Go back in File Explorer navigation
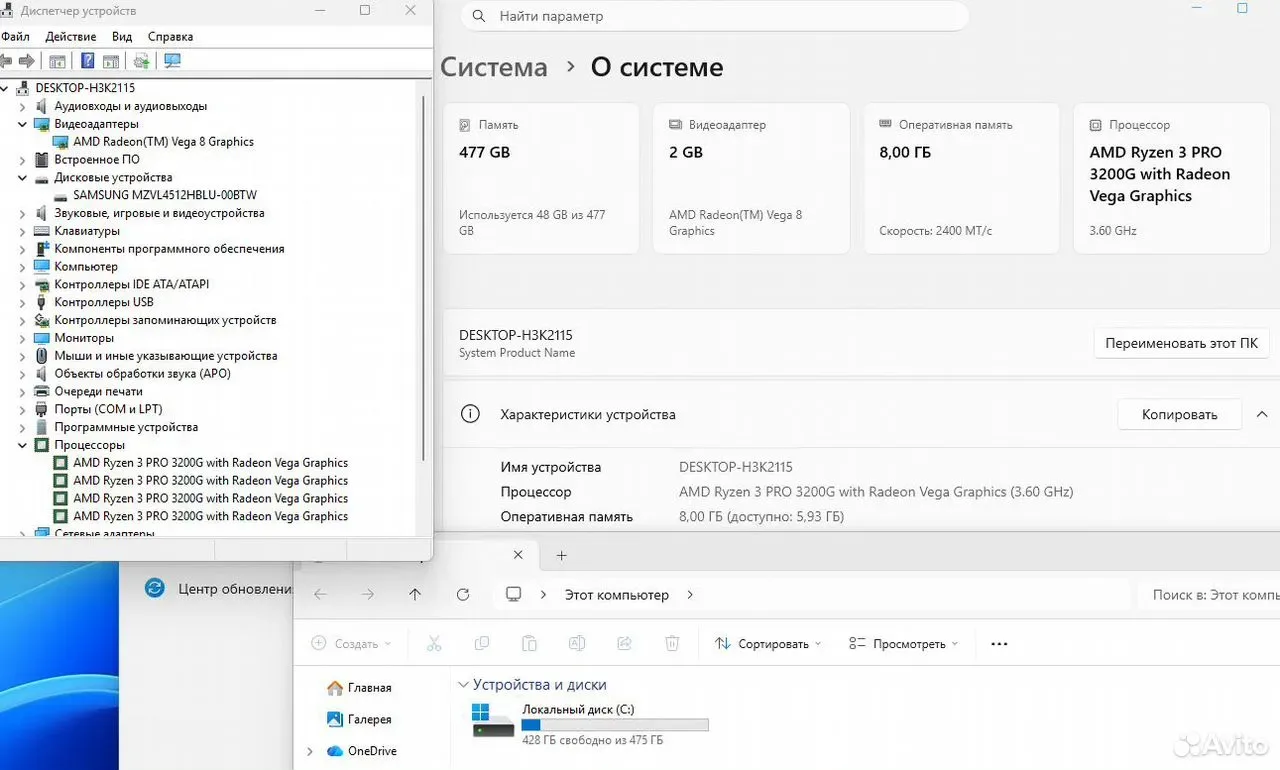Screen dimensions: 1280x770 (x=320, y=594)
